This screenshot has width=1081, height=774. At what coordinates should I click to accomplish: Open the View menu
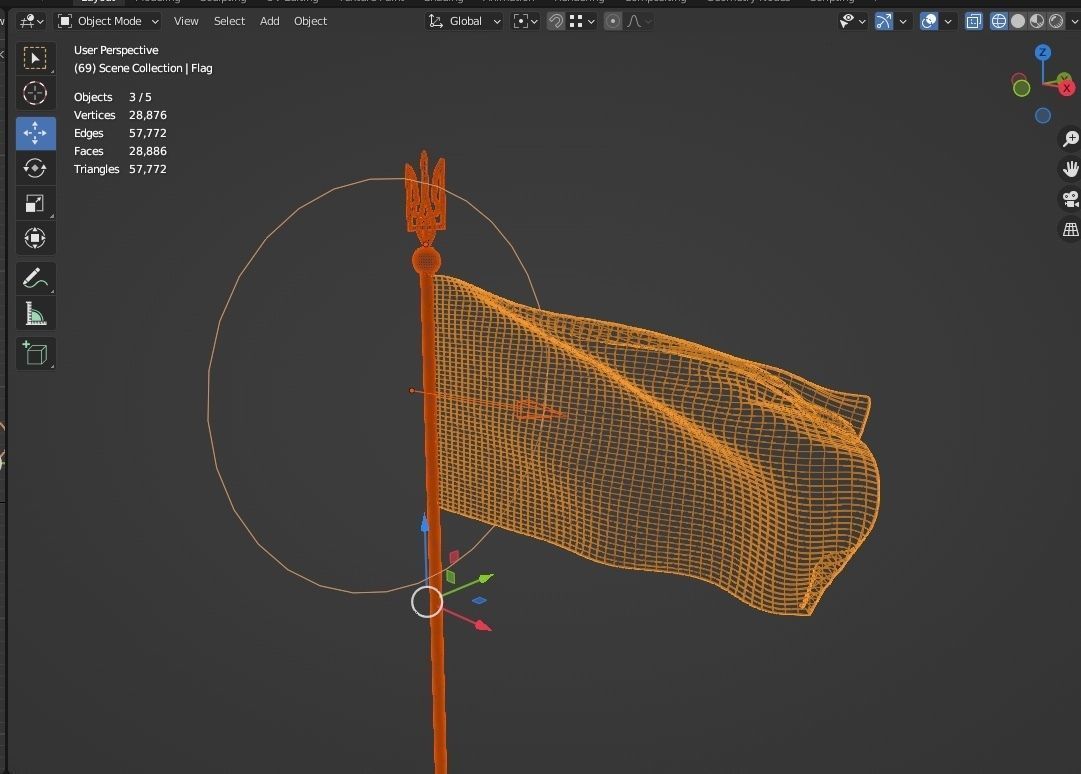pyautogui.click(x=186, y=21)
